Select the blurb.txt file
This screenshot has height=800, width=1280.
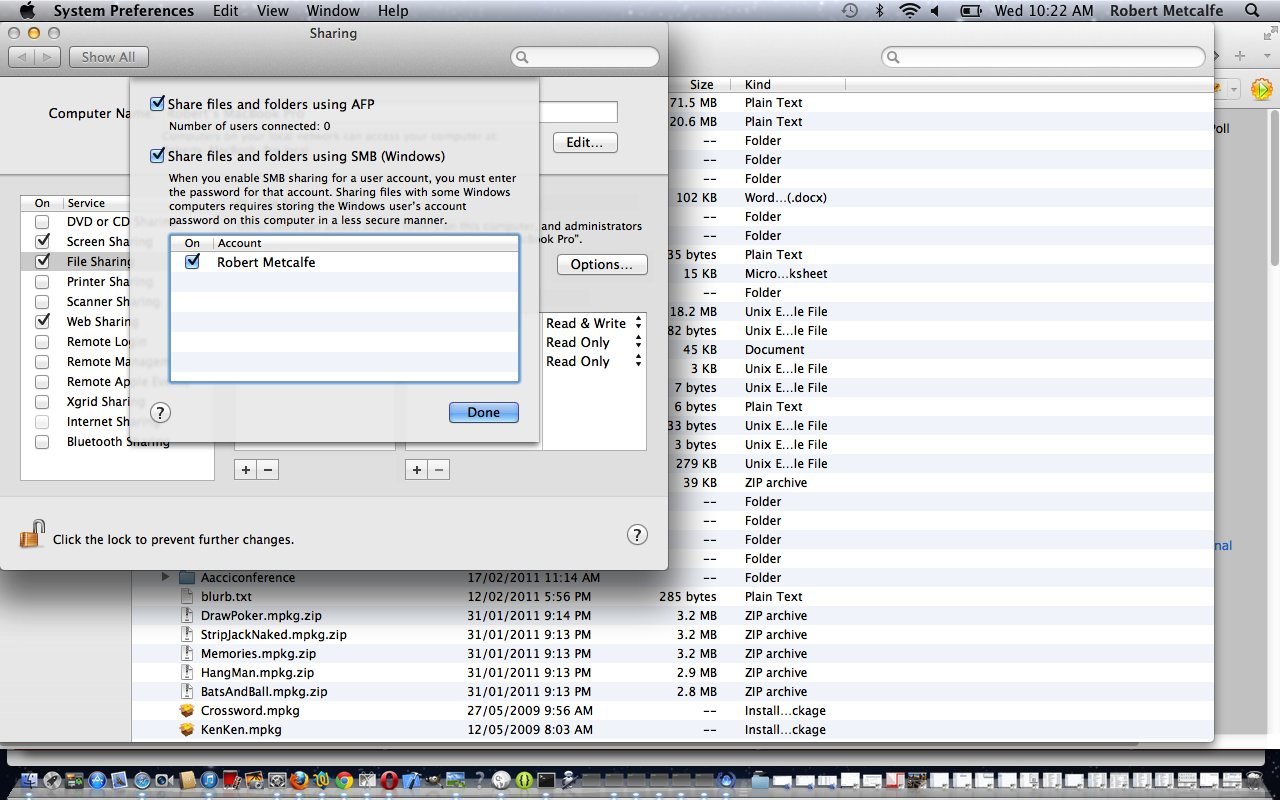pos(226,596)
